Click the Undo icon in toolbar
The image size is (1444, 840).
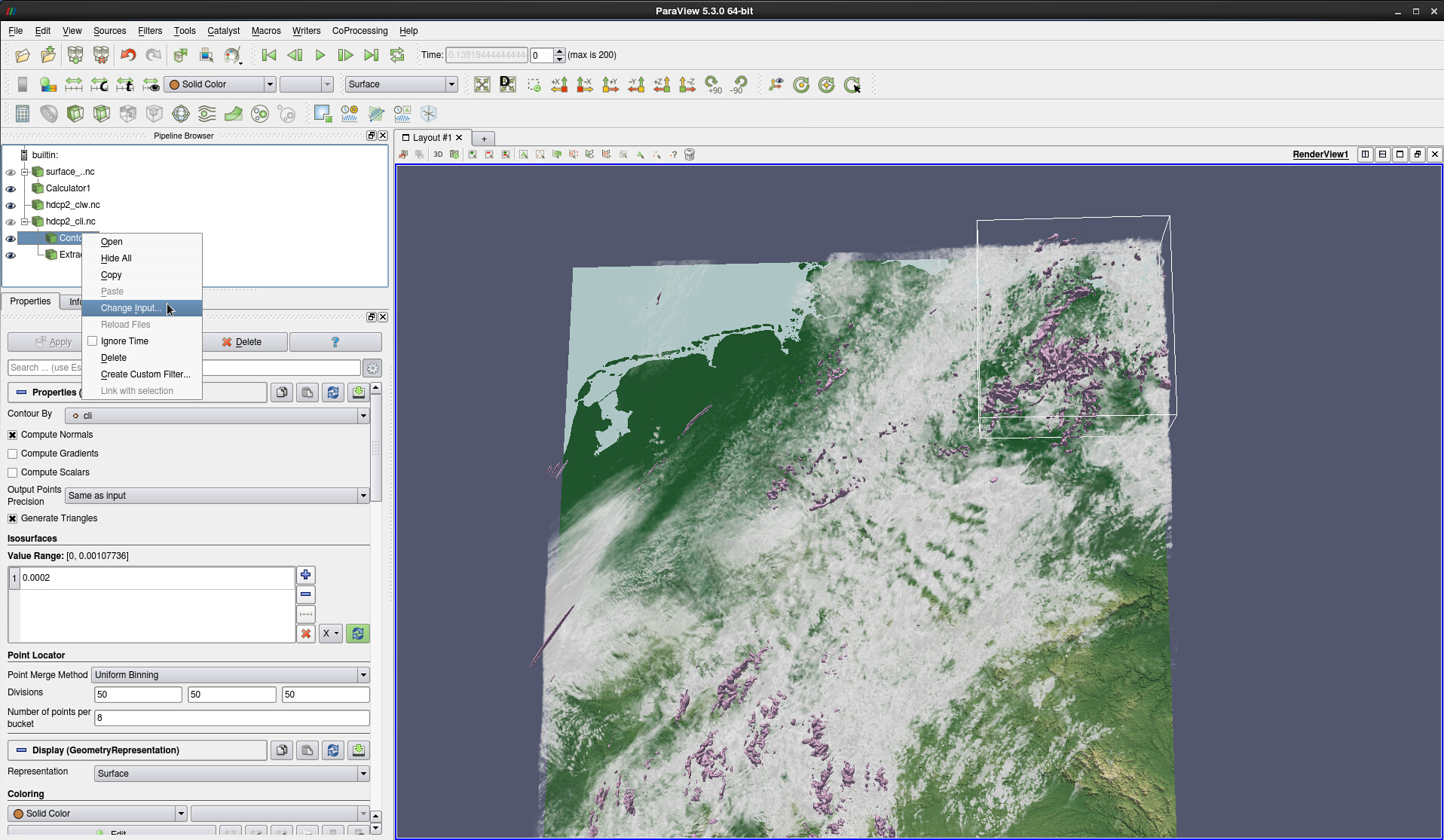tap(128, 55)
